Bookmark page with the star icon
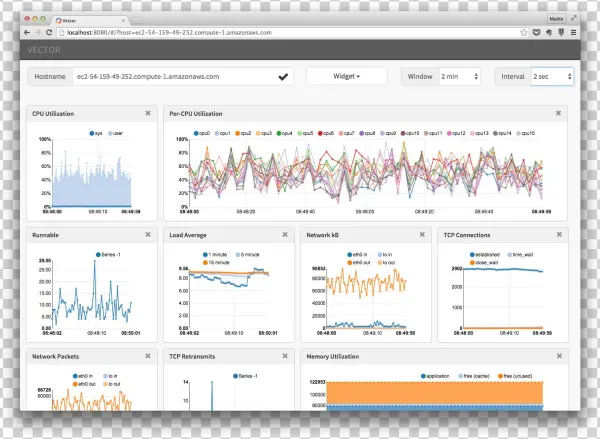This screenshot has height=439, width=600. [x=523, y=33]
